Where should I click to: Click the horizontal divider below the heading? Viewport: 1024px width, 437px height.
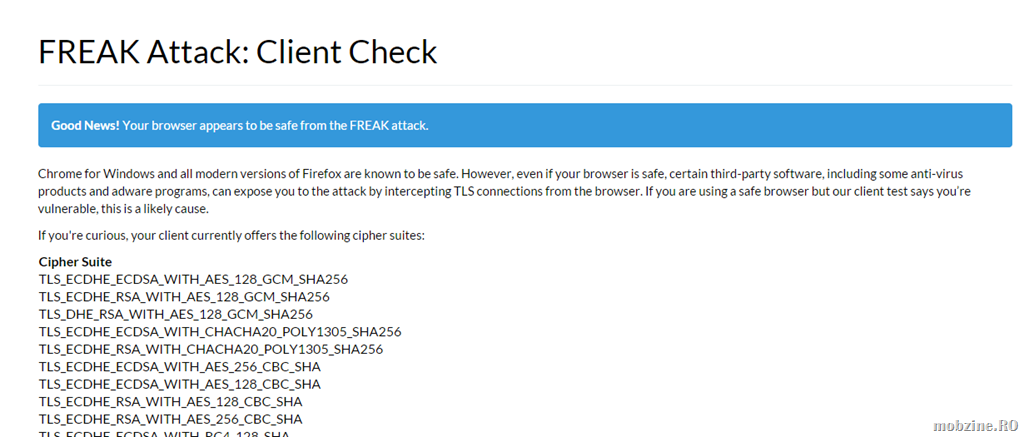525,86
